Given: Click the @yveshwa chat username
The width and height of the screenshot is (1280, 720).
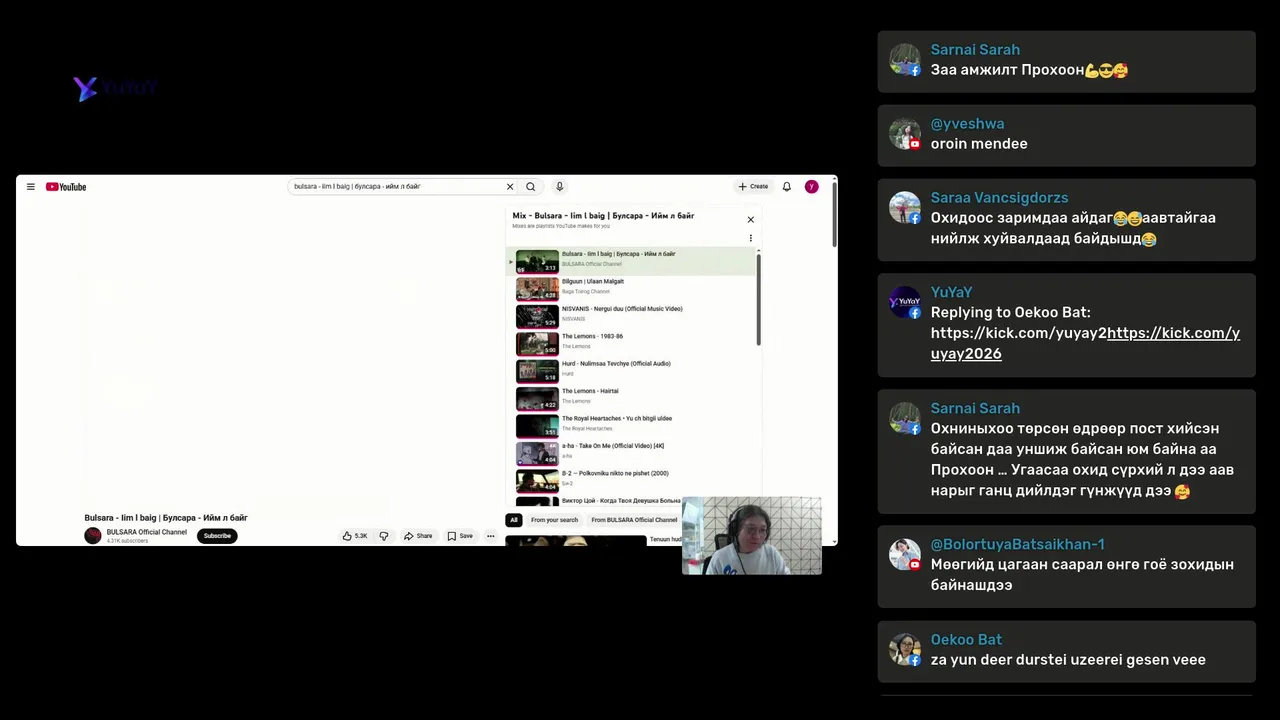Looking at the screenshot, I should [967, 124].
